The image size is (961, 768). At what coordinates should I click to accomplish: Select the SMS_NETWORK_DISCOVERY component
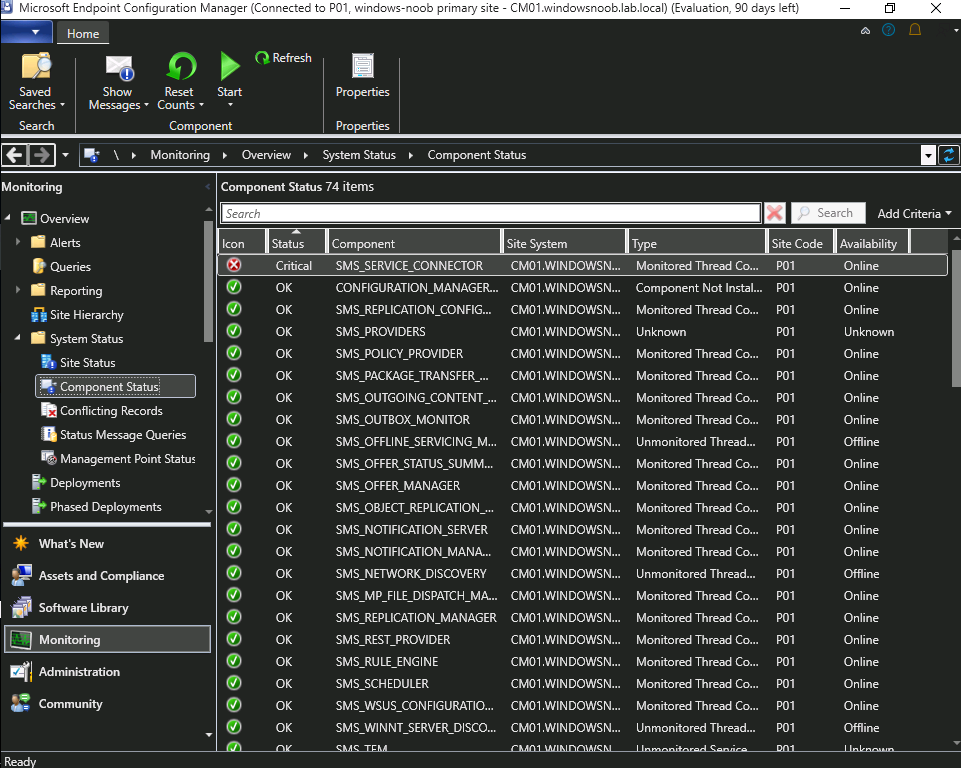click(x=582, y=574)
